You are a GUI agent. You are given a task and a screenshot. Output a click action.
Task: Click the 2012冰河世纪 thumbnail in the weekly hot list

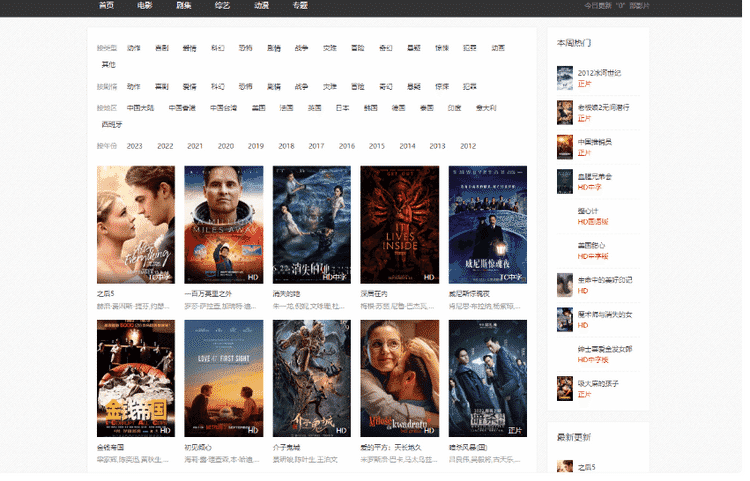coord(564,77)
